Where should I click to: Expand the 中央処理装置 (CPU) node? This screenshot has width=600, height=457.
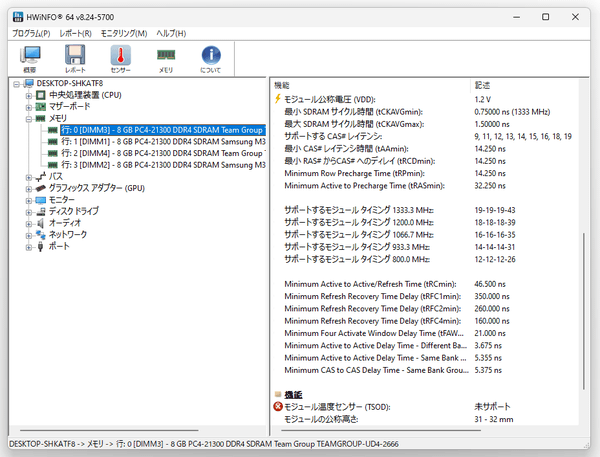(29, 95)
